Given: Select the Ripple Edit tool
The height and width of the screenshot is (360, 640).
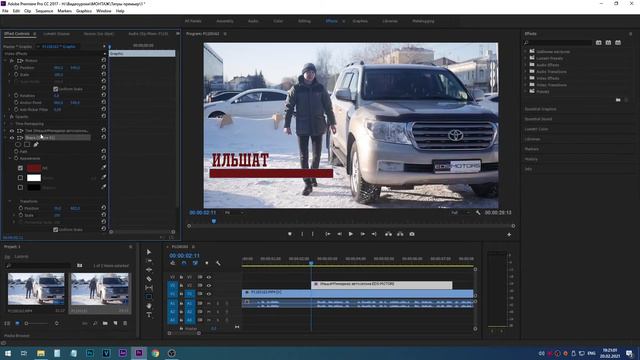Looking at the screenshot, I should point(149,270).
